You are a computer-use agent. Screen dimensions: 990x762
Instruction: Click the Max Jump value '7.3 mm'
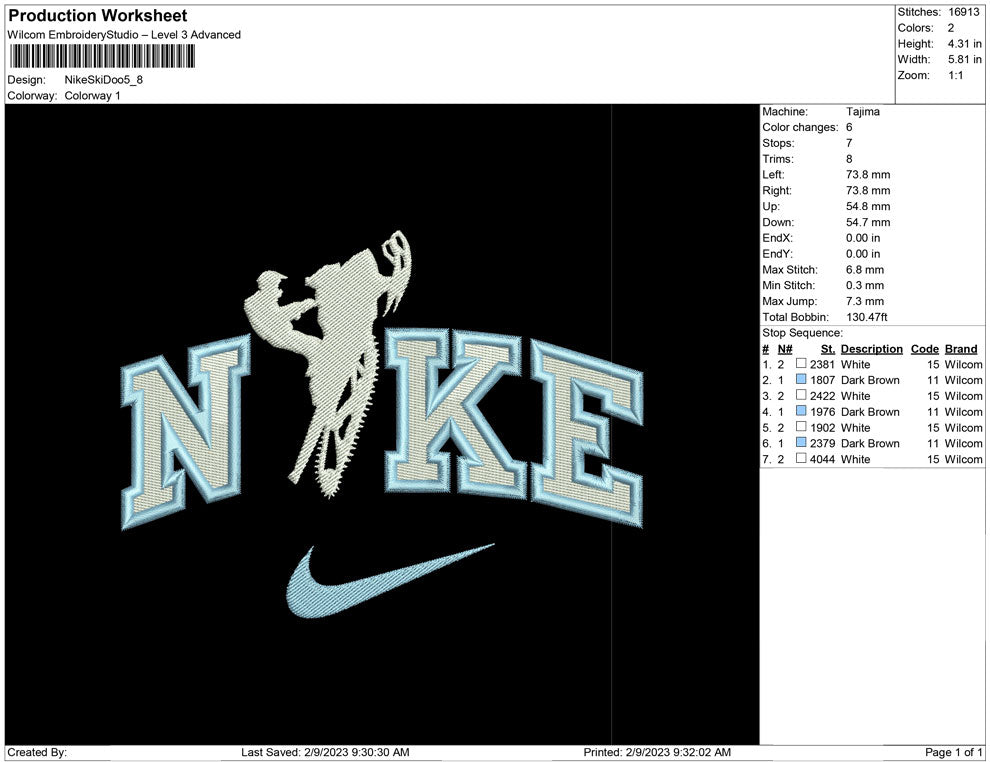[865, 301]
